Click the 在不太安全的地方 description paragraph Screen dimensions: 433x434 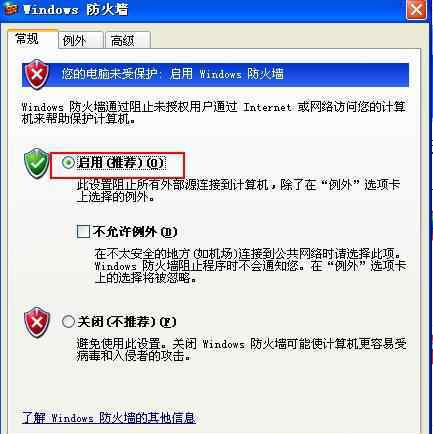pos(251,266)
